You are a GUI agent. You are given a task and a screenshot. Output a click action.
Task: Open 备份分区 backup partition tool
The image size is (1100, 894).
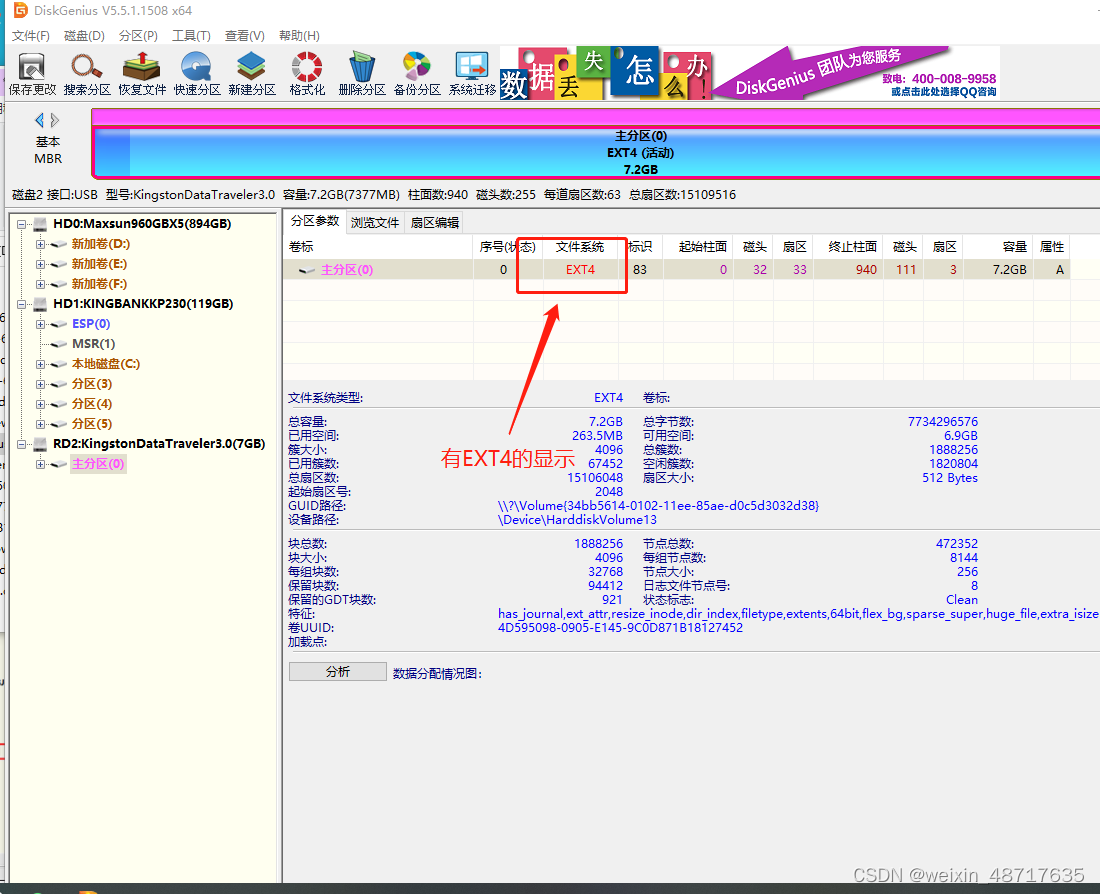tap(417, 73)
